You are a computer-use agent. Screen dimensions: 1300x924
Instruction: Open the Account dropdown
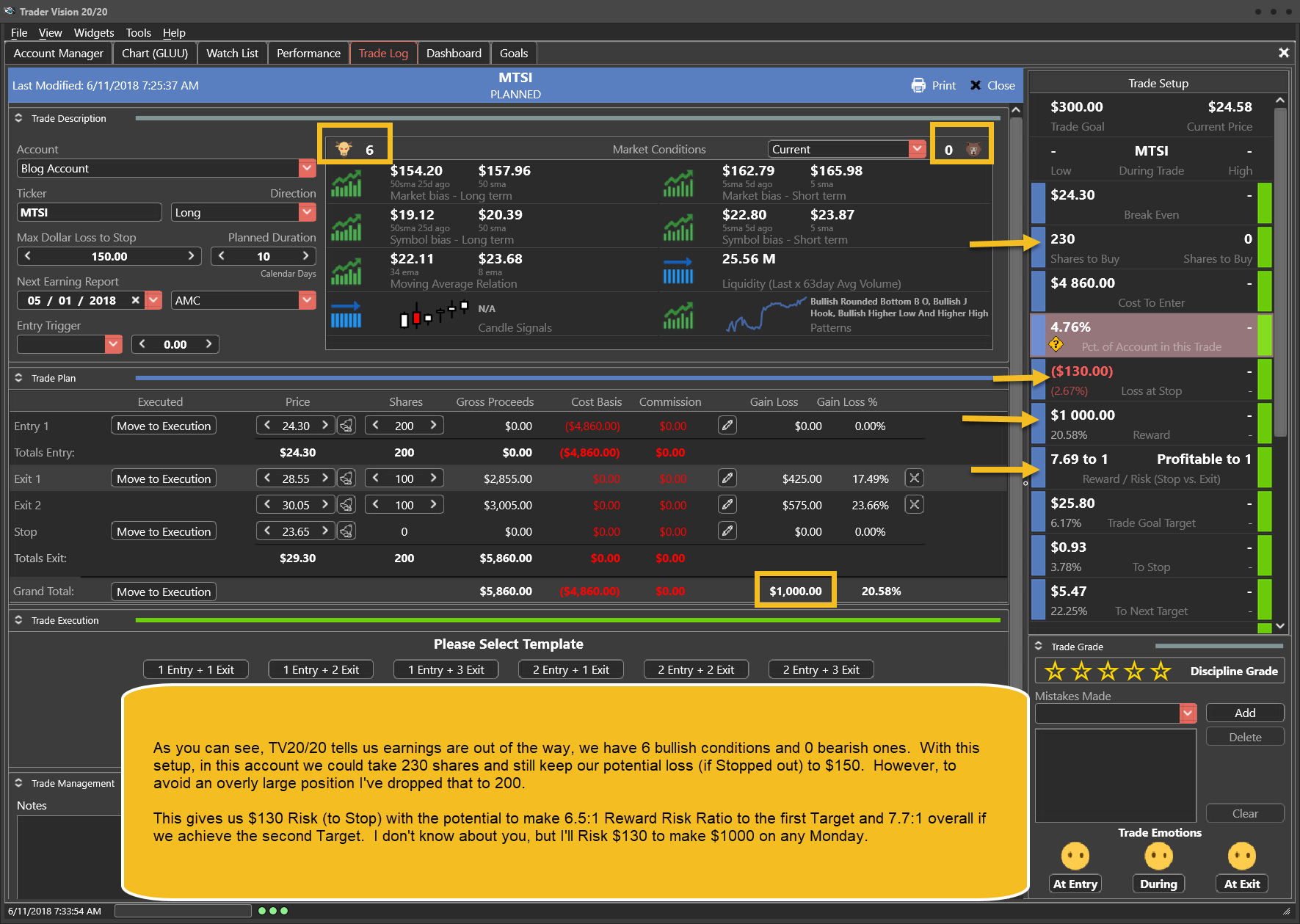[x=308, y=168]
